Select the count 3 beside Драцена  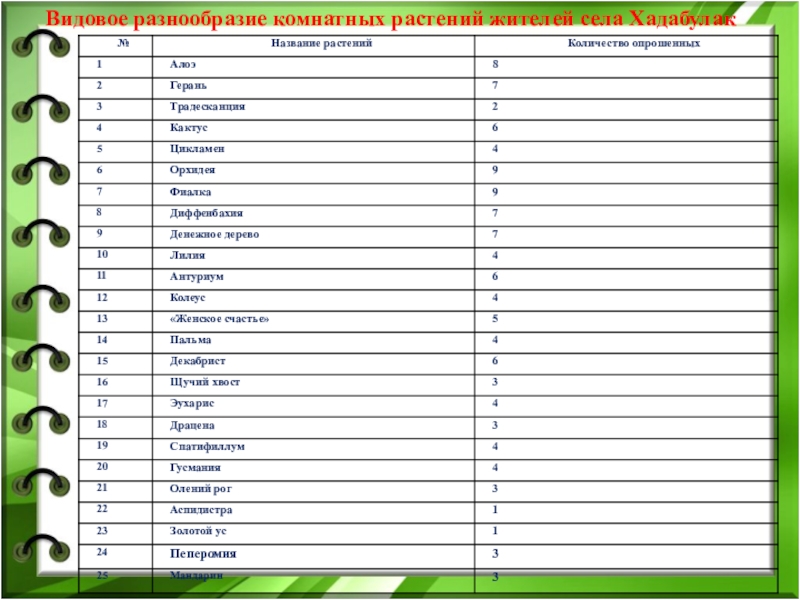(x=495, y=426)
